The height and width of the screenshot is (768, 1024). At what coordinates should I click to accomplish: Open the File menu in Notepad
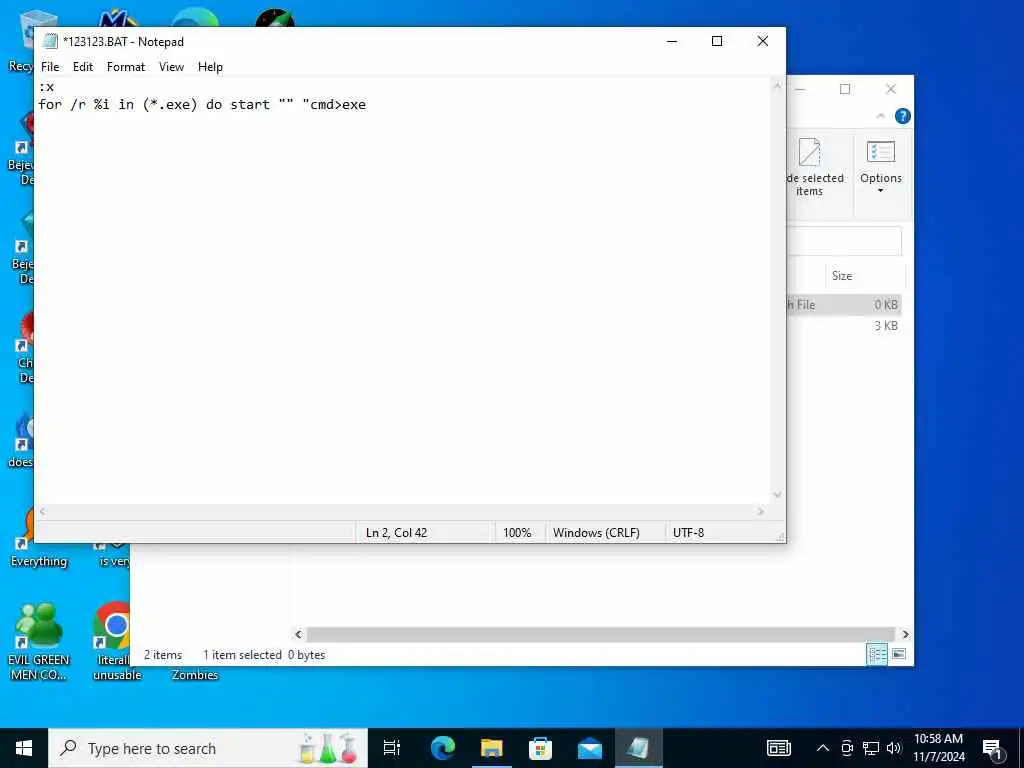pos(50,67)
